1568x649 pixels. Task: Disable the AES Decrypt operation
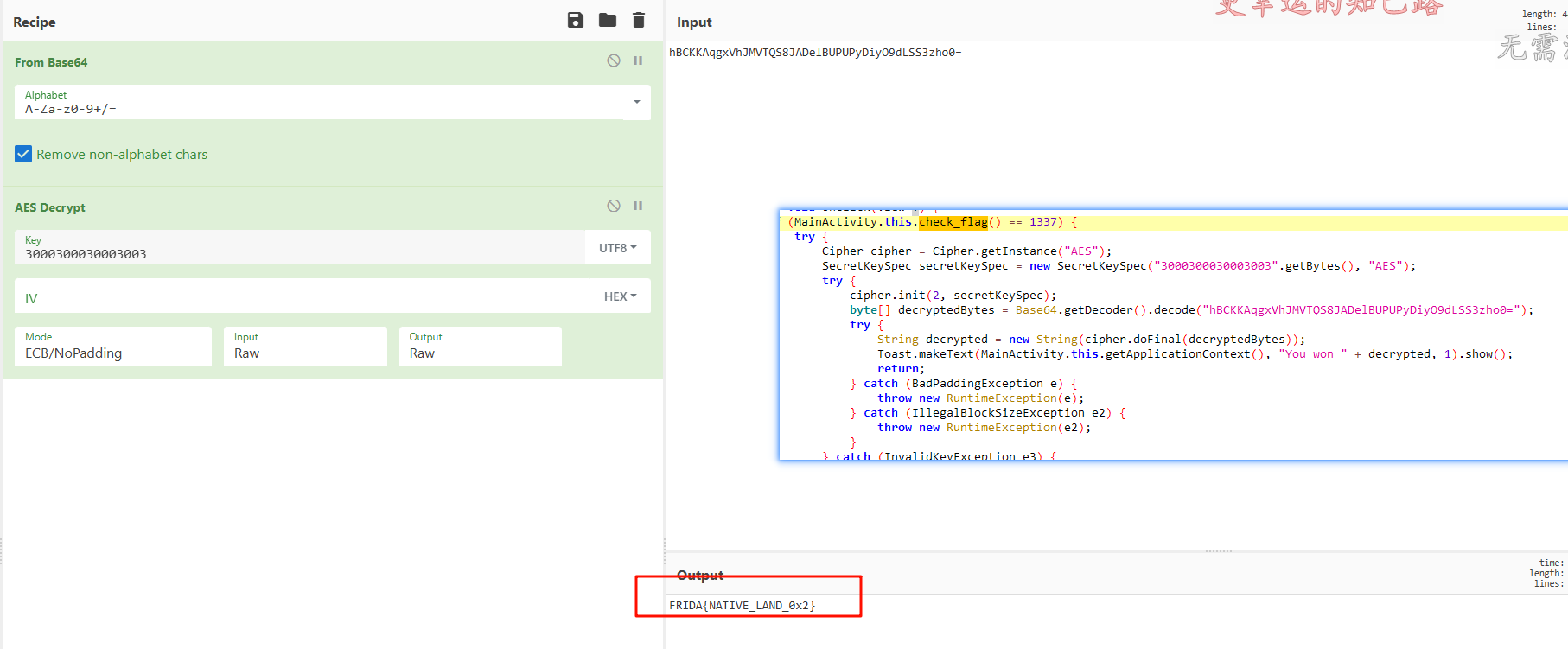[614, 206]
